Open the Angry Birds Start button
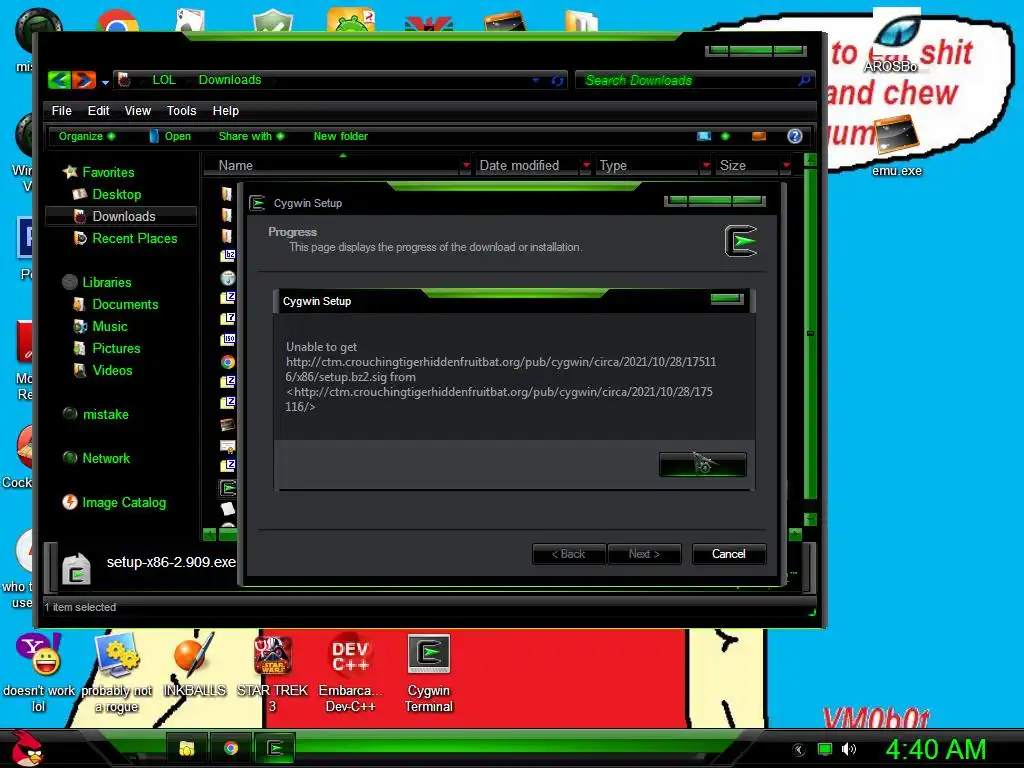 click(x=26, y=748)
